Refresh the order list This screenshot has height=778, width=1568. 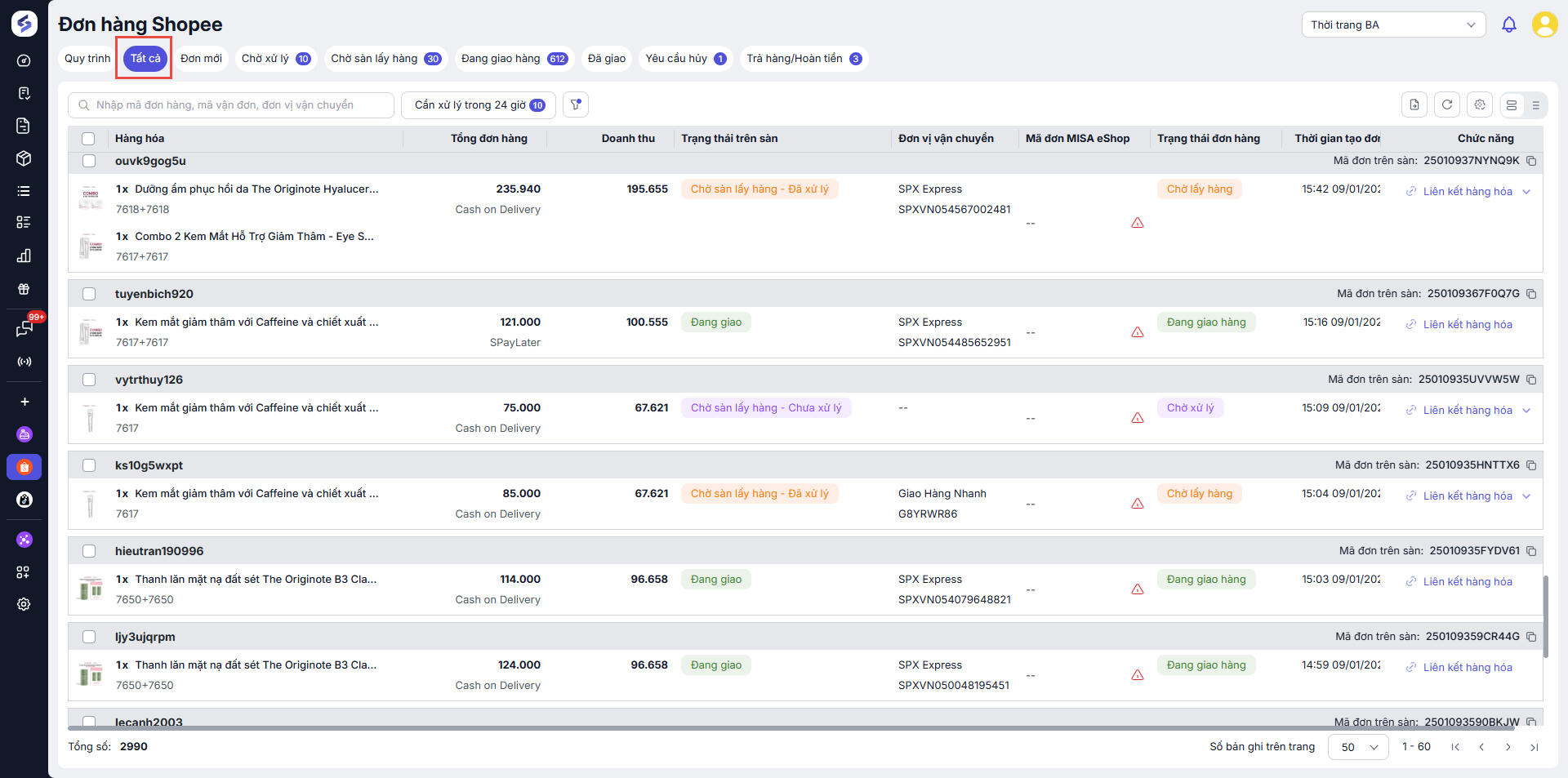click(x=1447, y=104)
